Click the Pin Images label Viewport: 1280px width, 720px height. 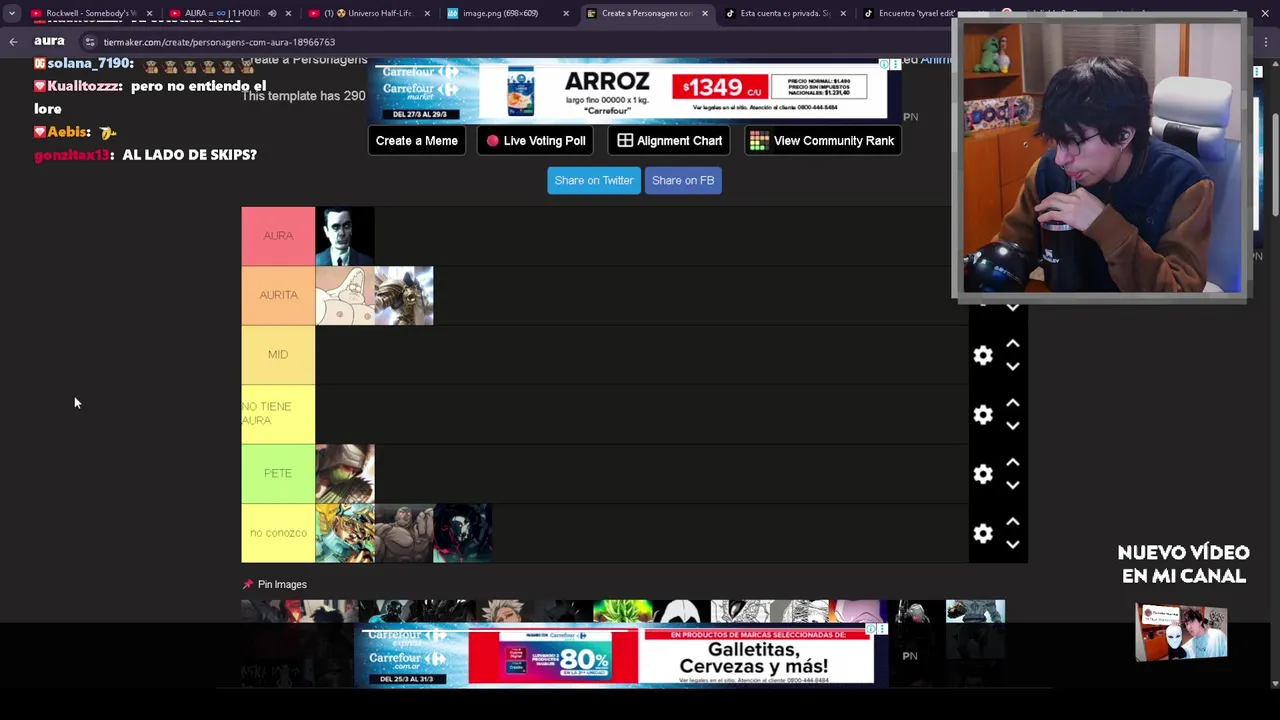tap(282, 584)
